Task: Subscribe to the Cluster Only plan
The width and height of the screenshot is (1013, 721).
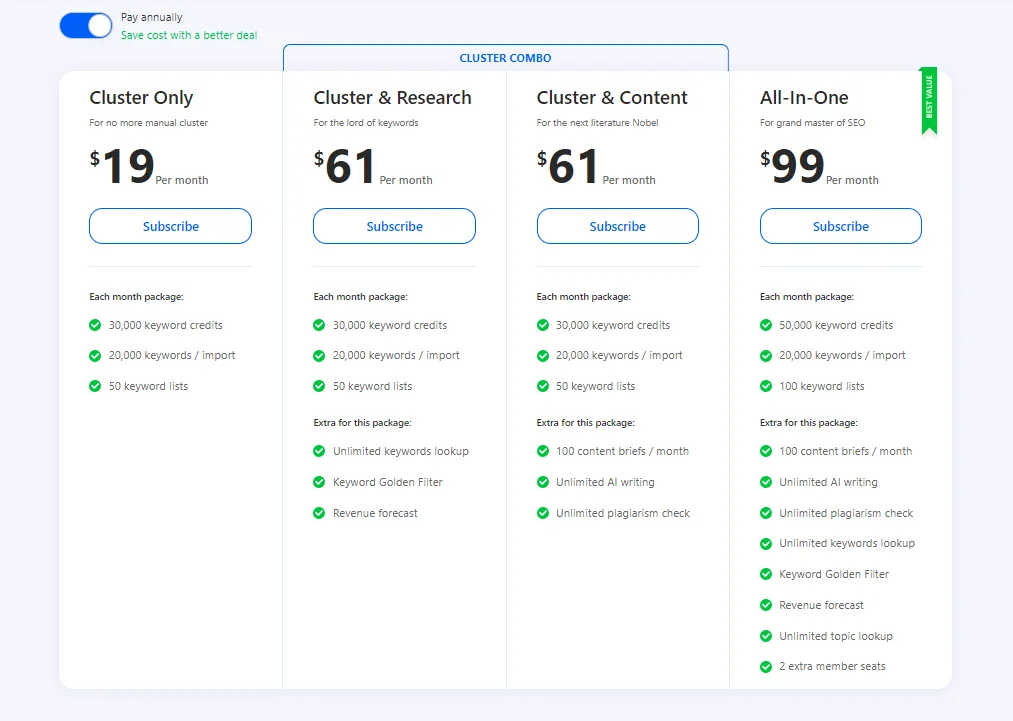Action: click(170, 226)
